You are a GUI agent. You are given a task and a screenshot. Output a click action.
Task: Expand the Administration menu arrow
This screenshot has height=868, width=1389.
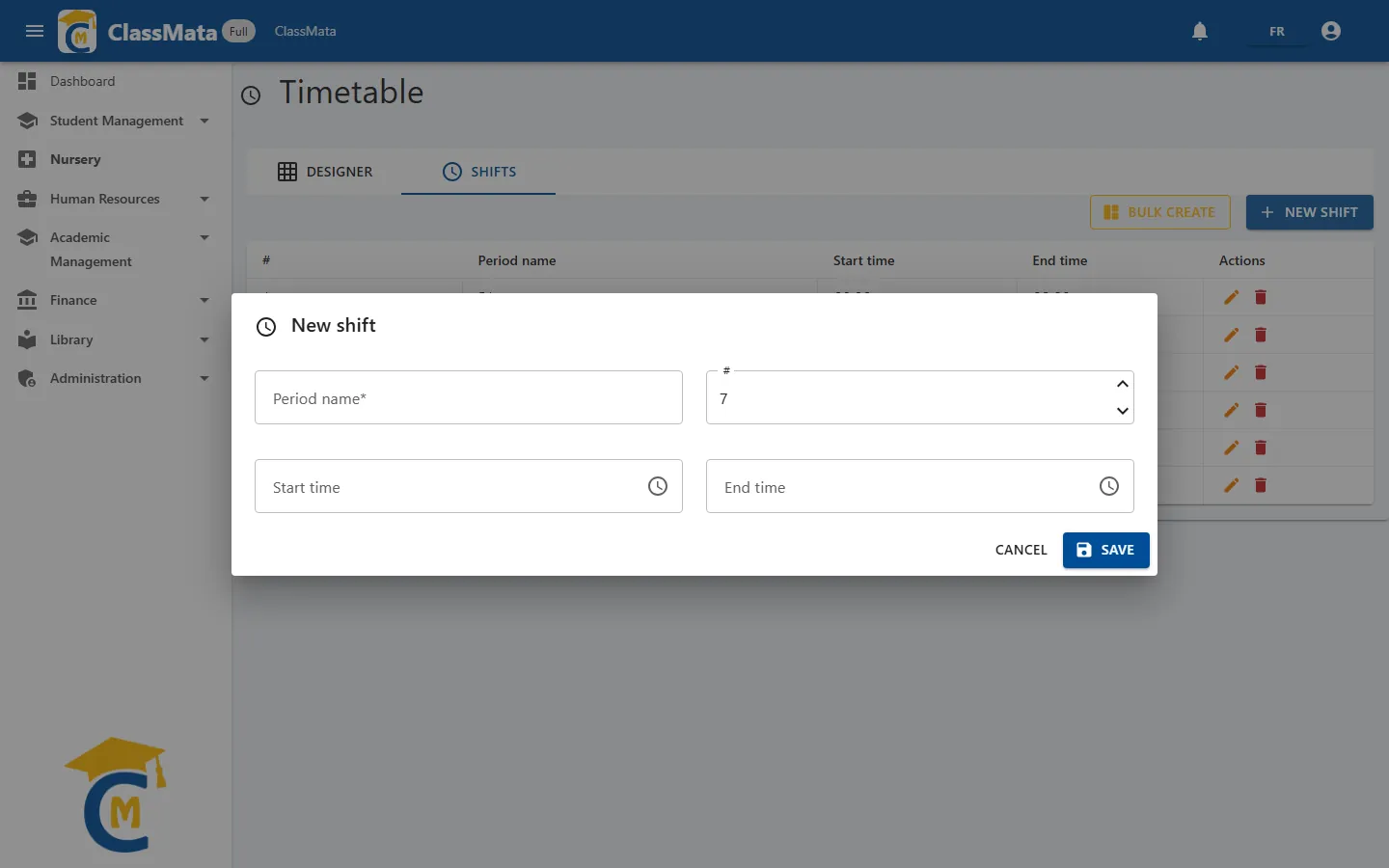pyautogui.click(x=204, y=378)
